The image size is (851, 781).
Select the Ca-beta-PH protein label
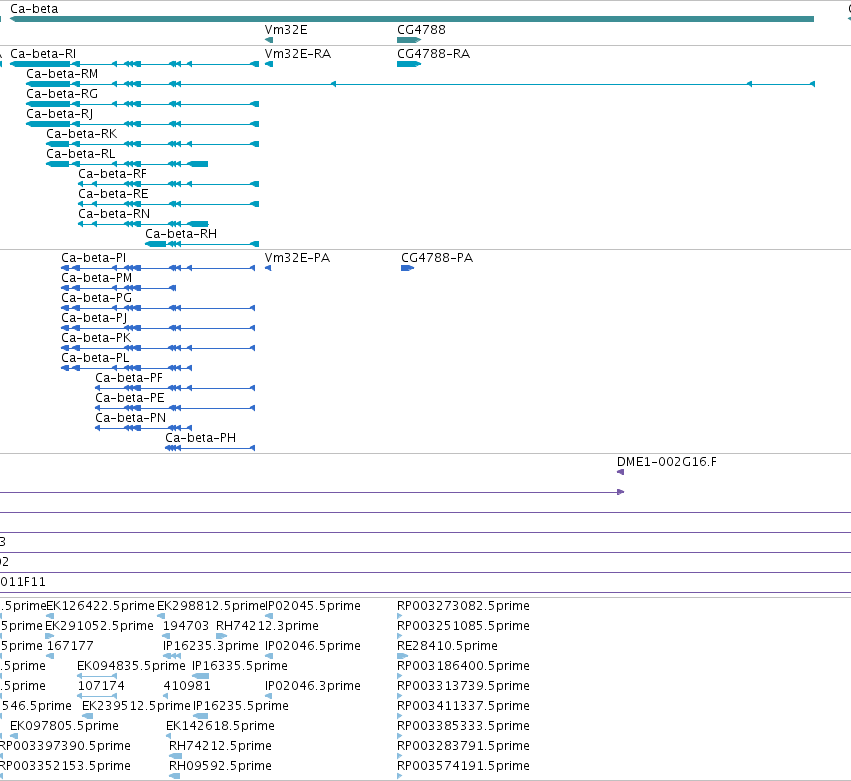coord(201,438)
